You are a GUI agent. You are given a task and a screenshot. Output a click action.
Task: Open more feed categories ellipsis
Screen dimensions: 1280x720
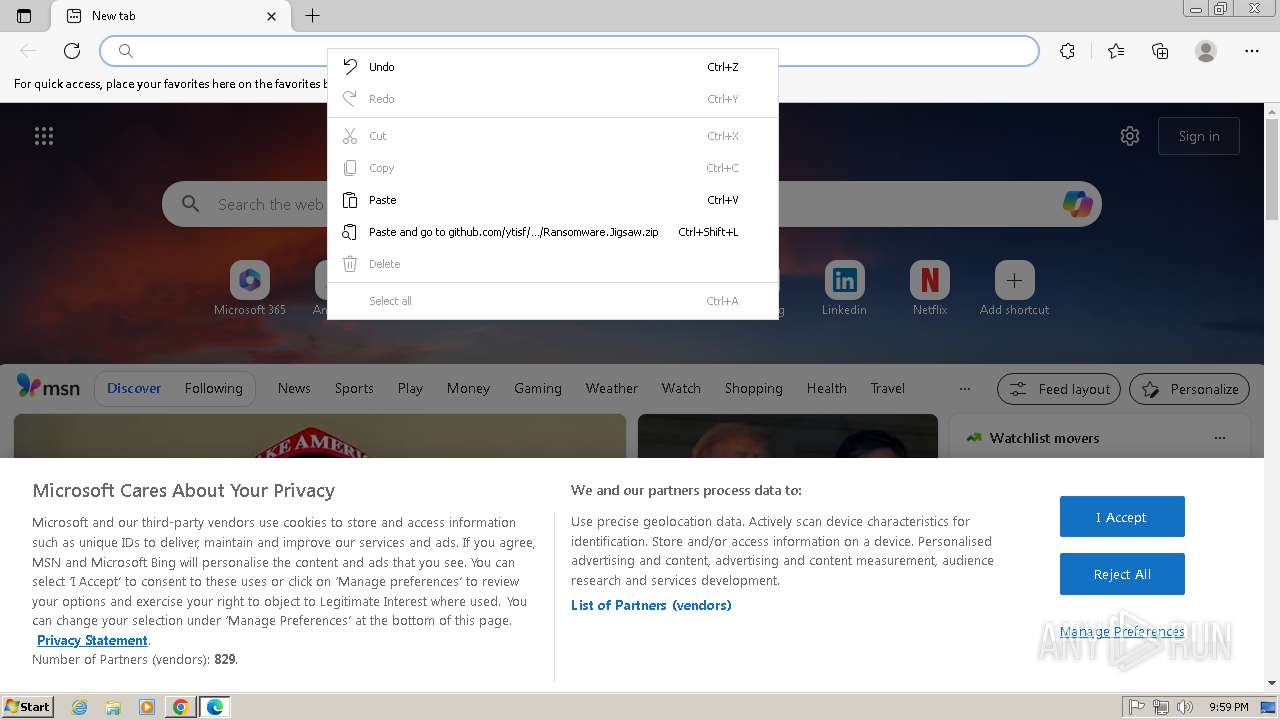pyautogui.click(x=964, y=388)
